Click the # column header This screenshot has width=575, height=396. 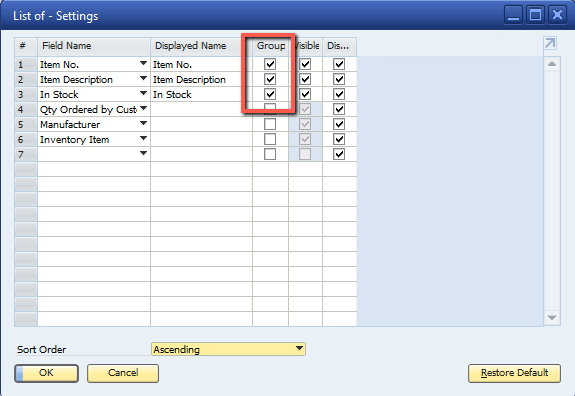[26, 46]
